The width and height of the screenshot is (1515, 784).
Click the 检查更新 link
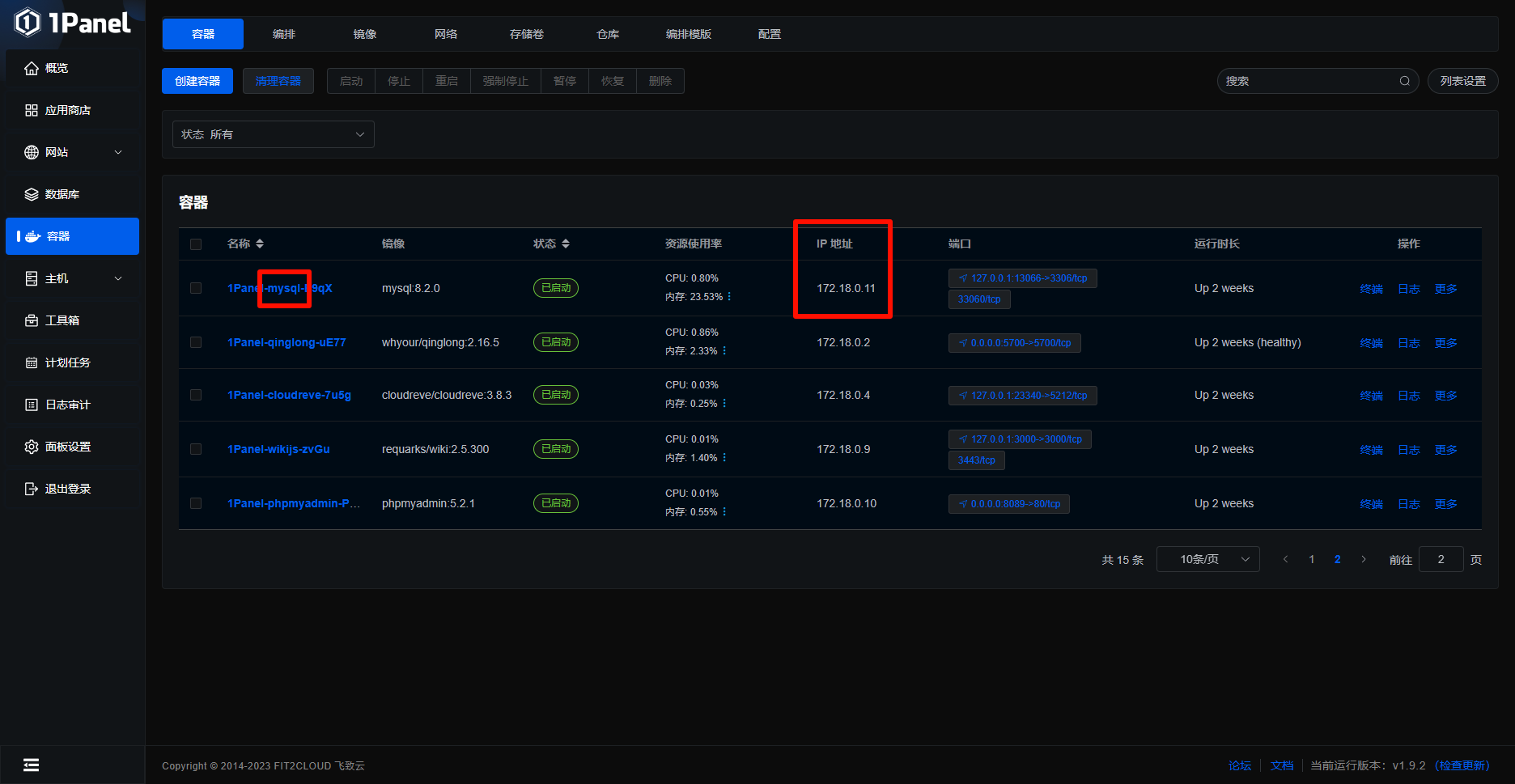pos(1462,765)
